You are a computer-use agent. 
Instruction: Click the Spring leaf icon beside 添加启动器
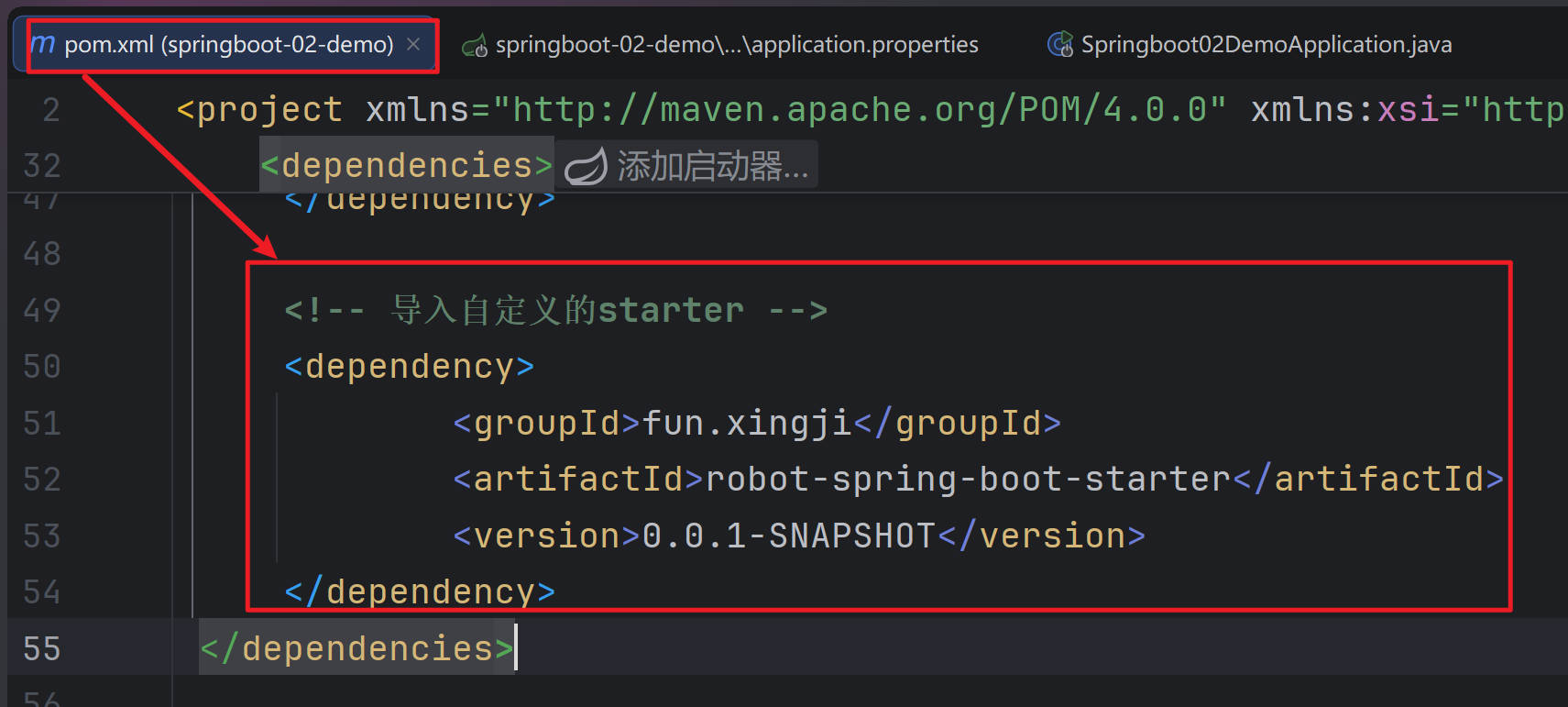coord(585,167)
